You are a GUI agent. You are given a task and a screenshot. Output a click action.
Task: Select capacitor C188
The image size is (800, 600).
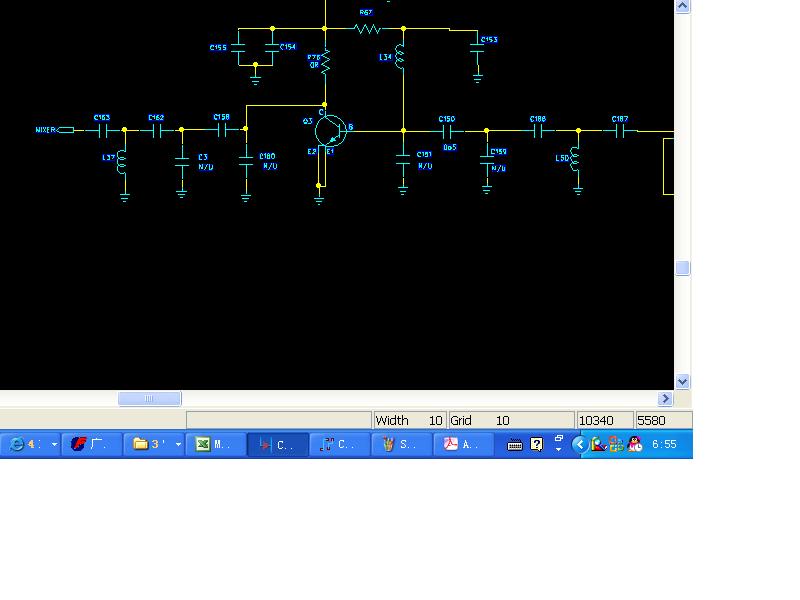[x=538, y=132]
